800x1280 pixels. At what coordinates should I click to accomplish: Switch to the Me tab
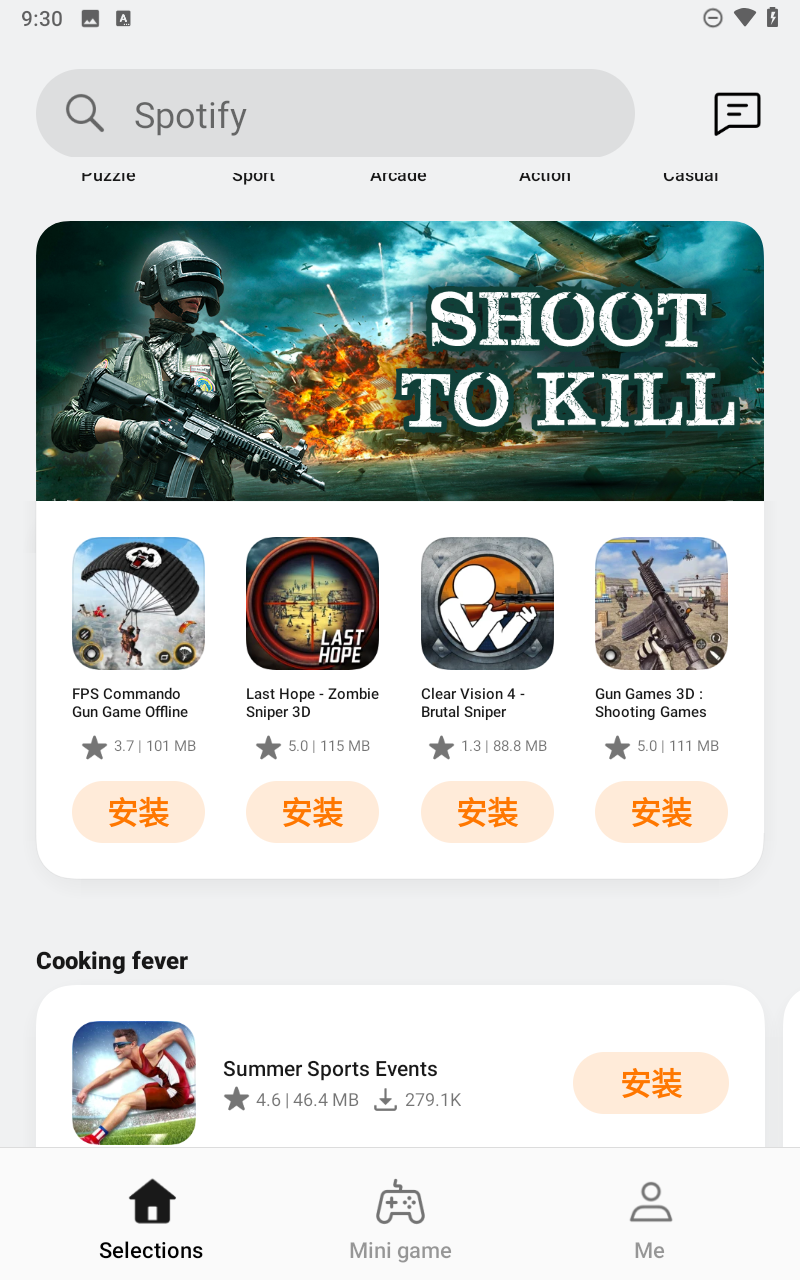[x=650, y=1218]
